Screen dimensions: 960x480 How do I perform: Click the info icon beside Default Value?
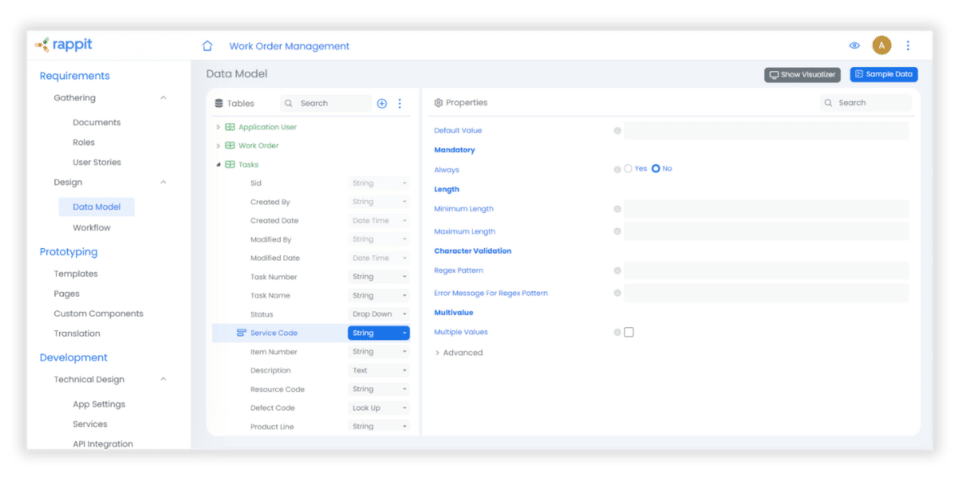coord(617,131)
